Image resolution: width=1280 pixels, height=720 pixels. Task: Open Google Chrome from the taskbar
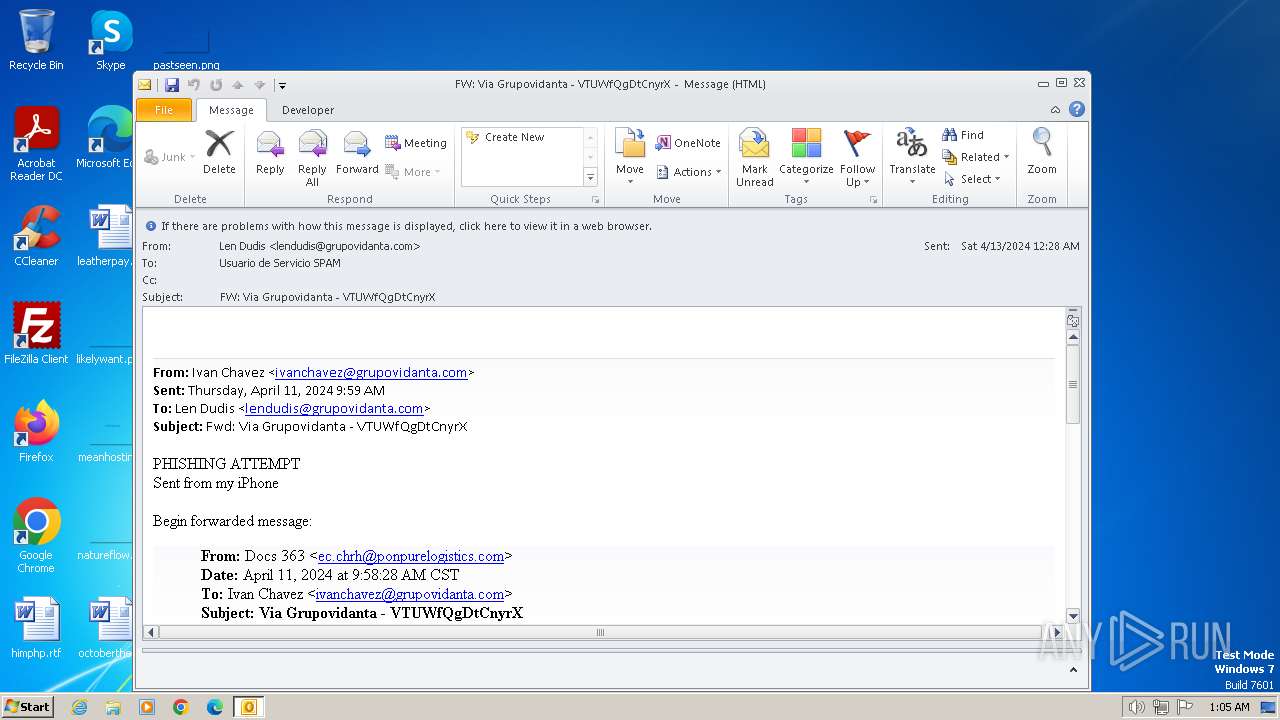point(181,707)
